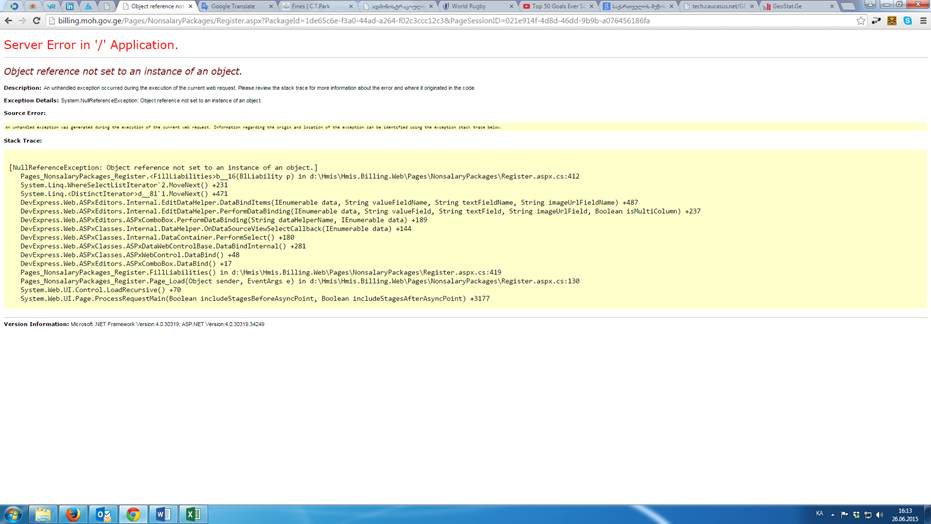Close the Google Translate tab

point(269,6)
